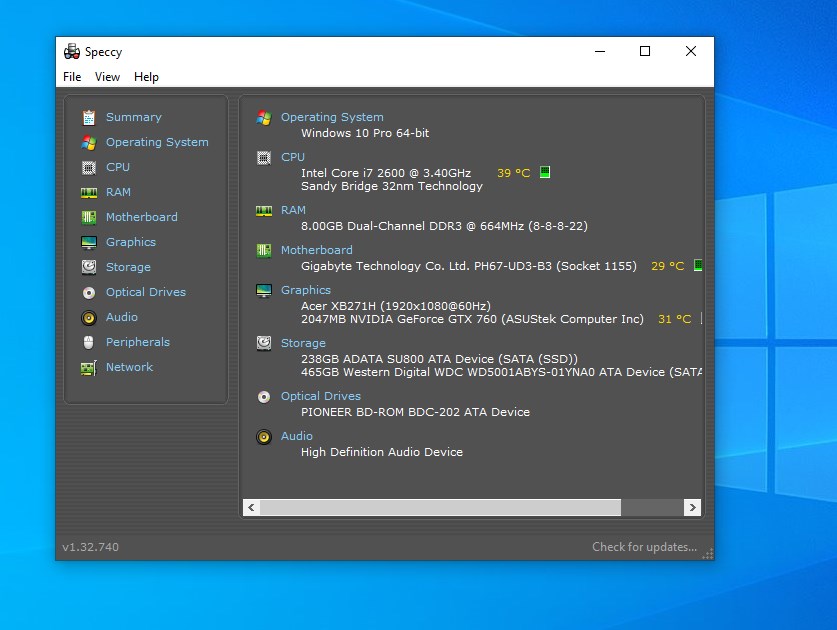Click the Audio heading link in summary

click(x=297, y=437)
